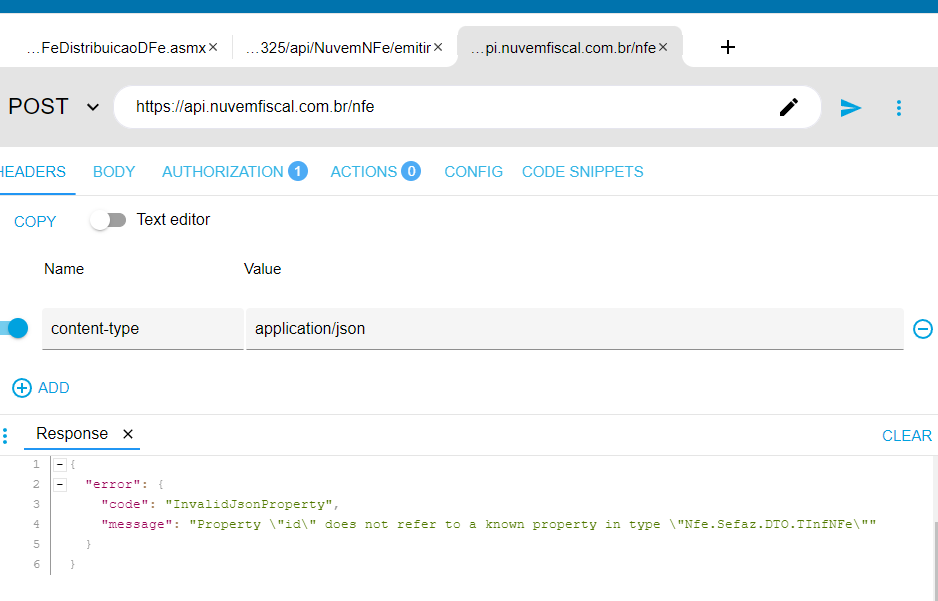Toggle the Text editor switch

[109, 220]
